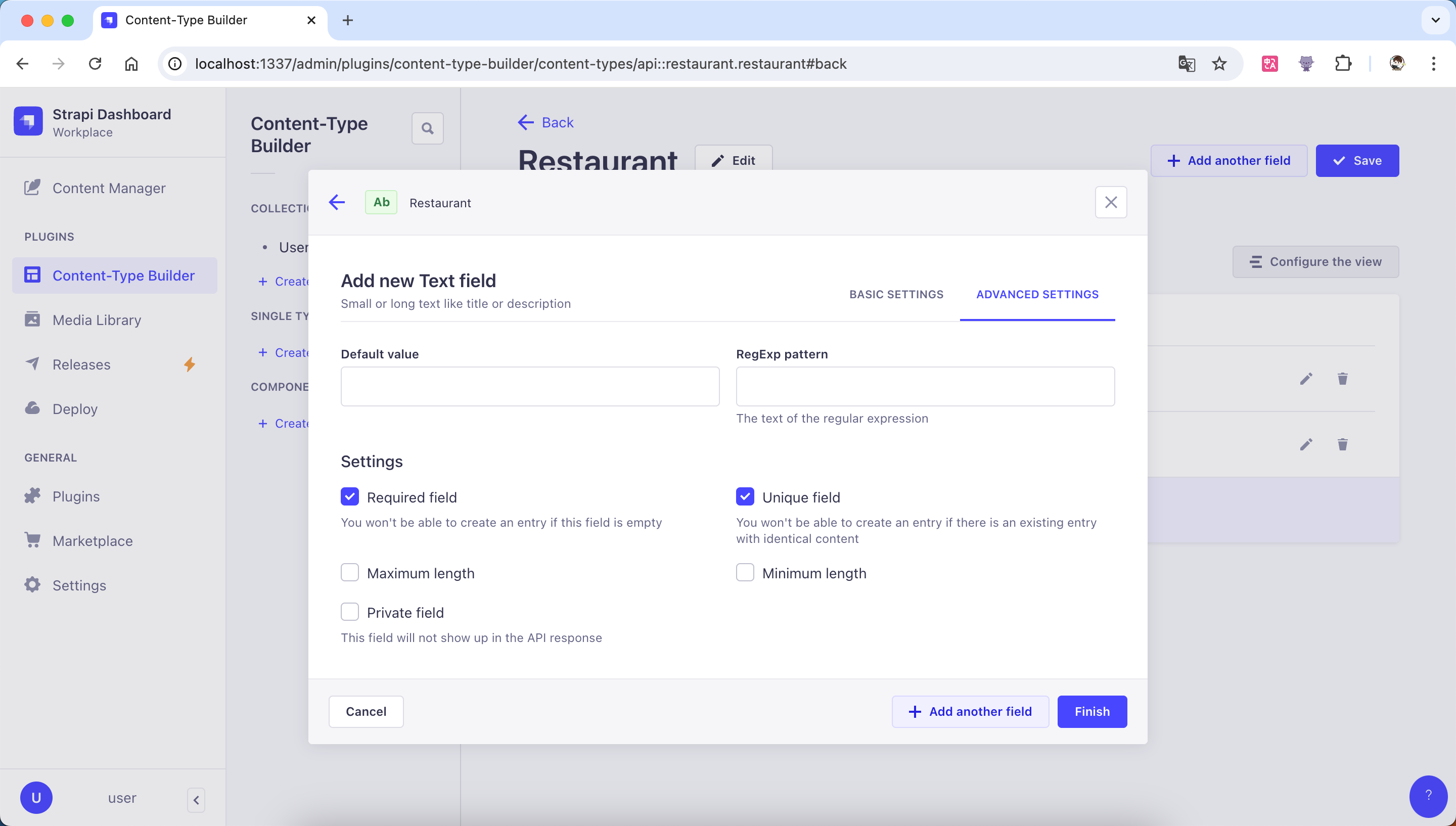The height and width of the screenshot is (826, 1456).
Task: Uncheck the Required field checkbox
Action: click(x=350, y=496)
